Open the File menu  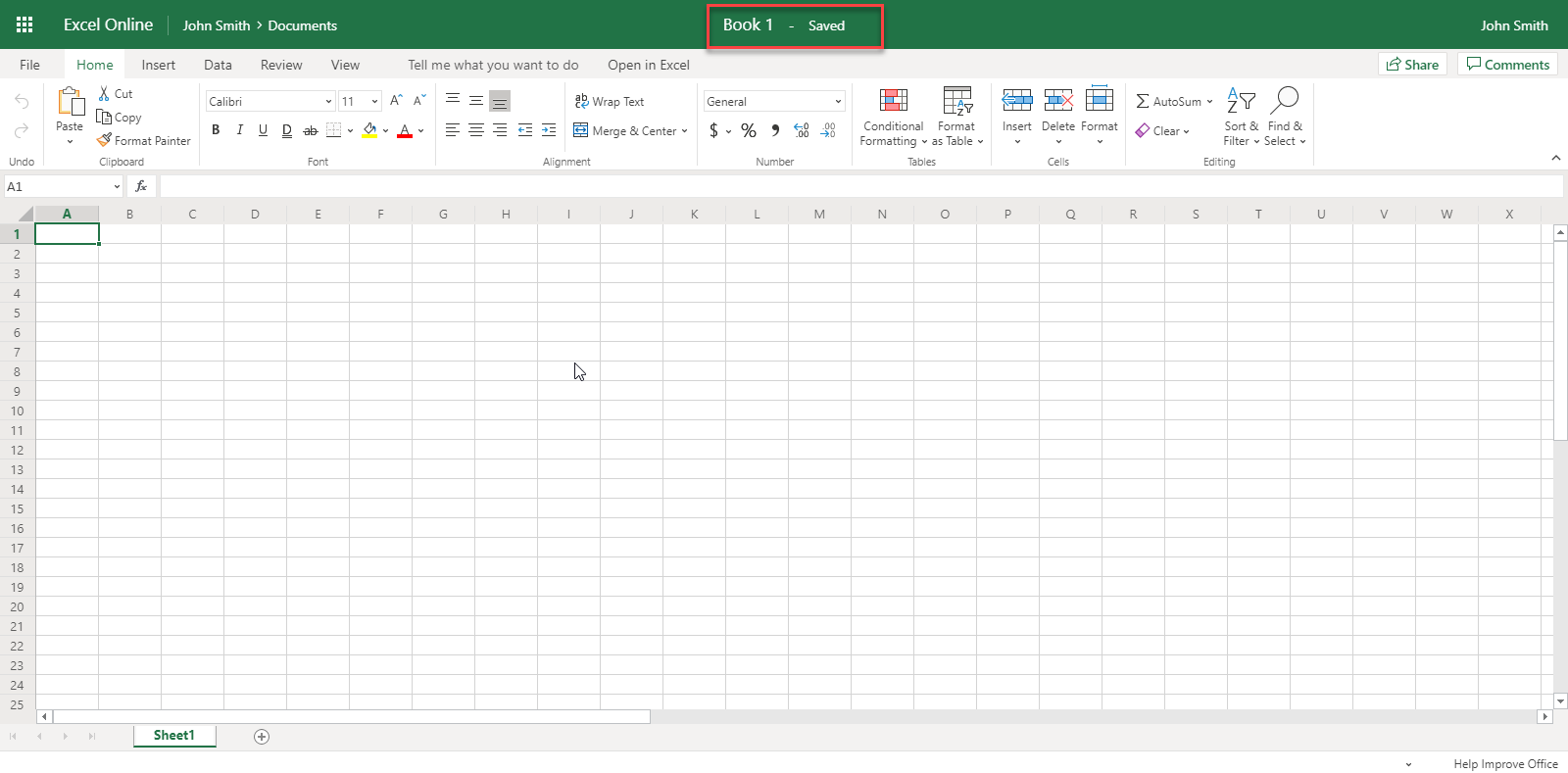click(x=30, y=65)
